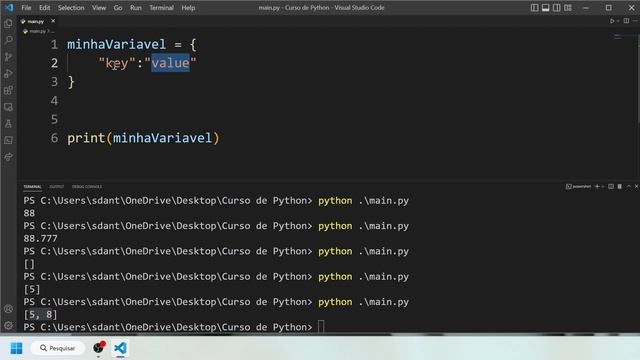The width and height of the screenshot is (640, 360).
Task: Click the VS Code logo in title bar
Action: 9,7
